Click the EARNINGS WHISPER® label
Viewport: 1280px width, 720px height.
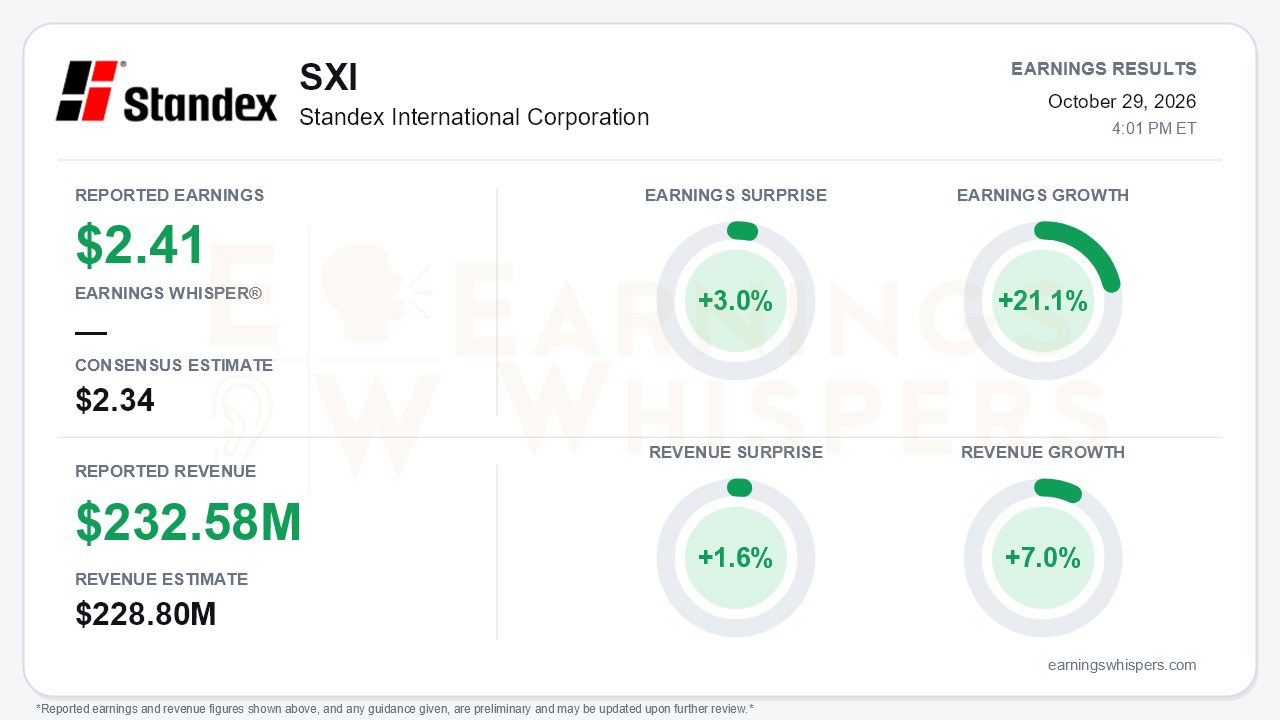click(168, 294)
